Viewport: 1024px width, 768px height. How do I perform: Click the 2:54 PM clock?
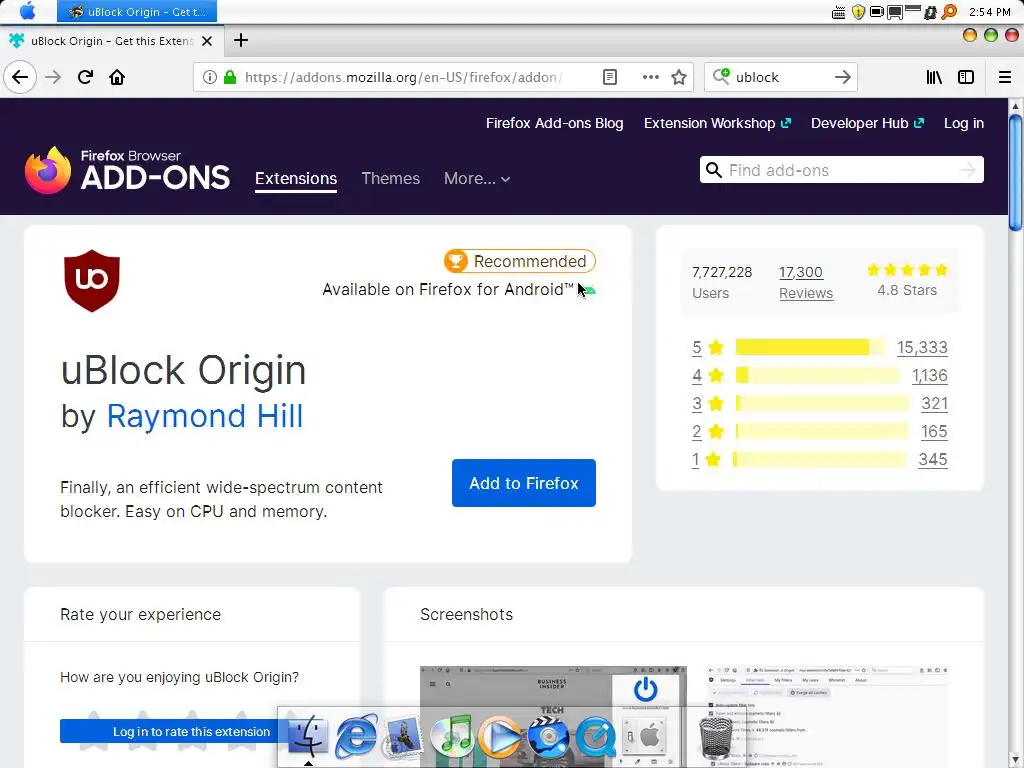point(990,12)
